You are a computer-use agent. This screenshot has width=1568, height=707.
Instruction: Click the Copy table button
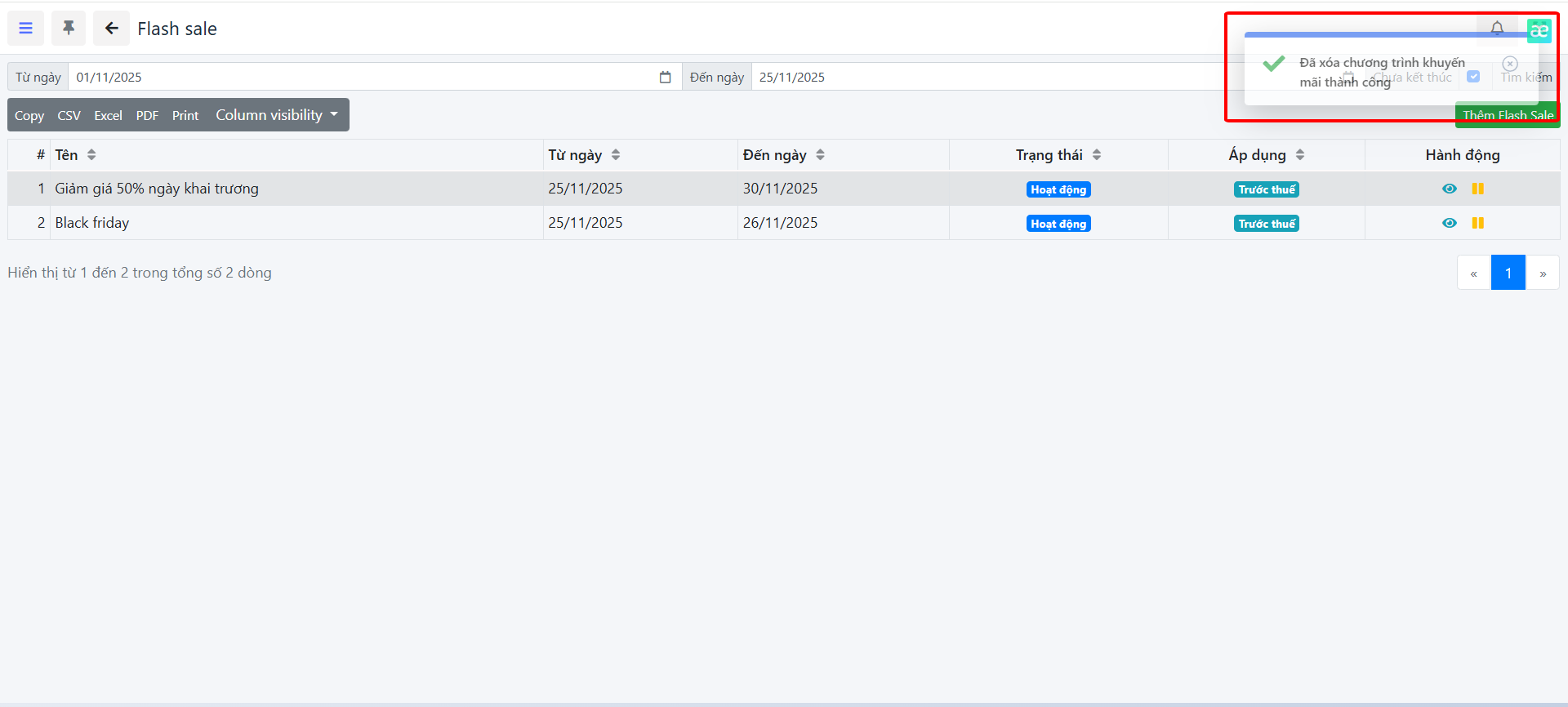(x=29, y=115)
